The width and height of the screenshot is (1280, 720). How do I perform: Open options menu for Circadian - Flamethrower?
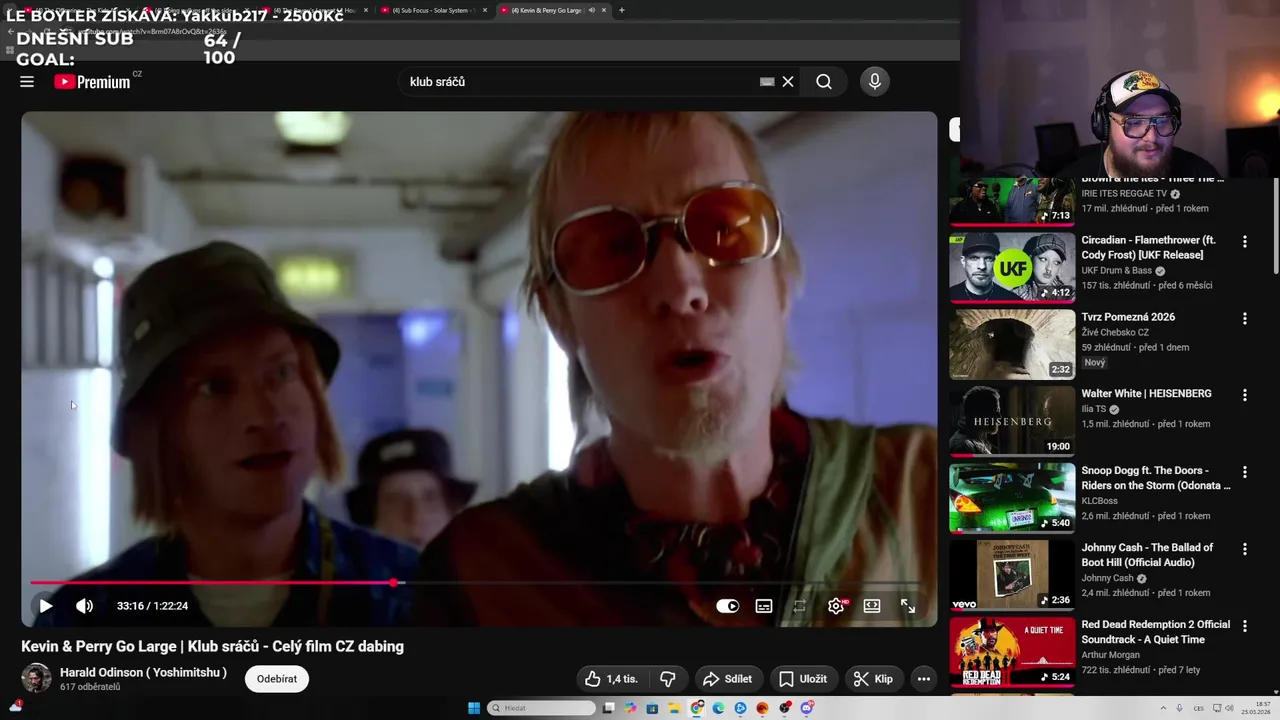click(1245, 242)
